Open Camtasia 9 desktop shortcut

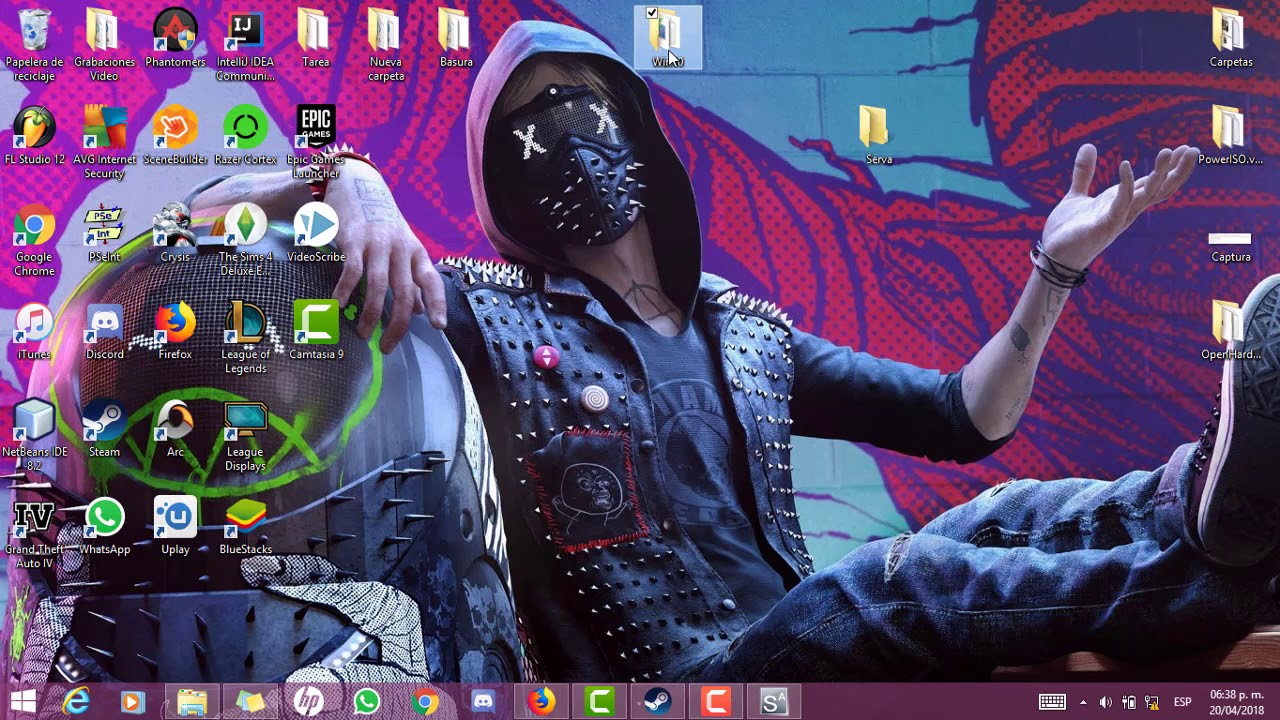click(315, 331)
